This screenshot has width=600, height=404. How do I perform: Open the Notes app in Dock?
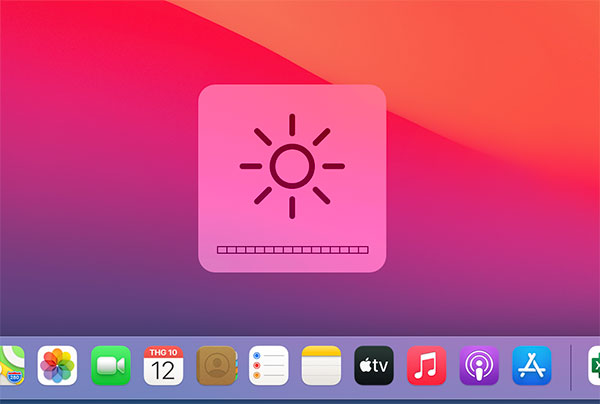tap(321, 365)
